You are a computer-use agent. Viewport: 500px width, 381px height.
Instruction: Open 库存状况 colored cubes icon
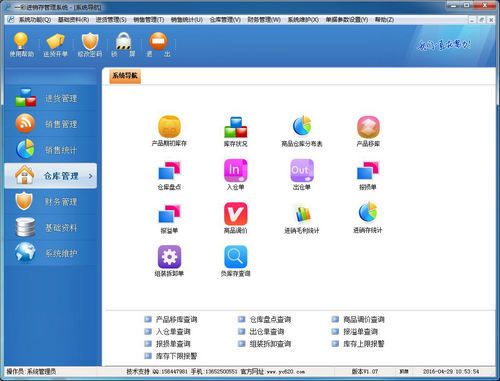point(235,131)
